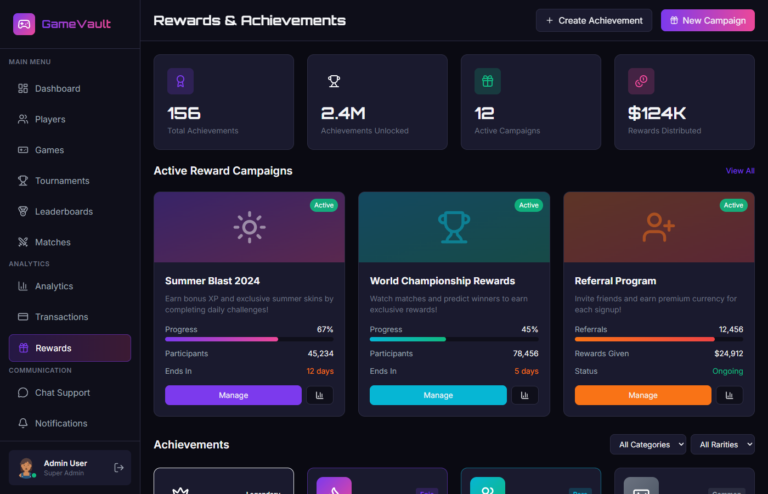Click the Notifications bell icon
This screenshot has width=768, height=494.
point(23,423)
